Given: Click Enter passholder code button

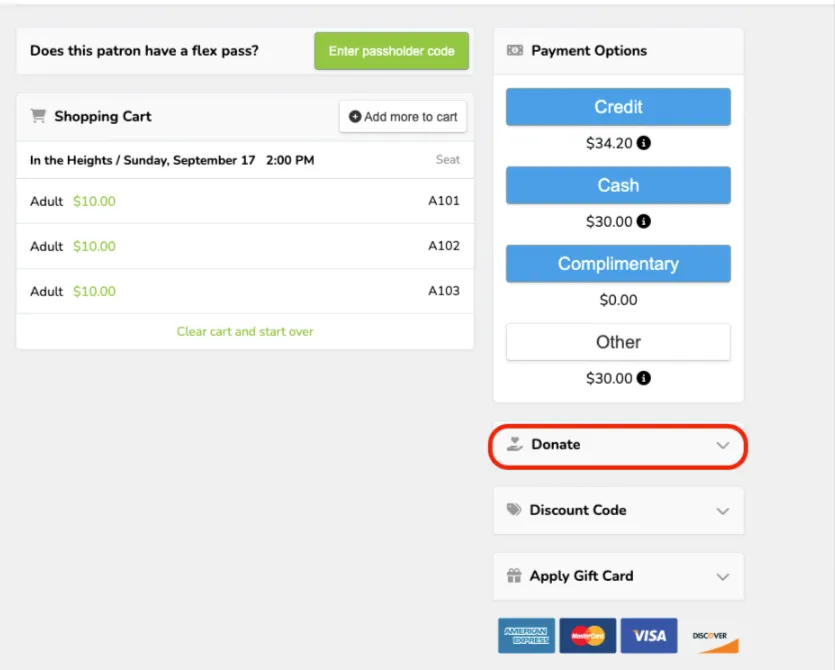Looking at the screenshot, I should point(391,51).
